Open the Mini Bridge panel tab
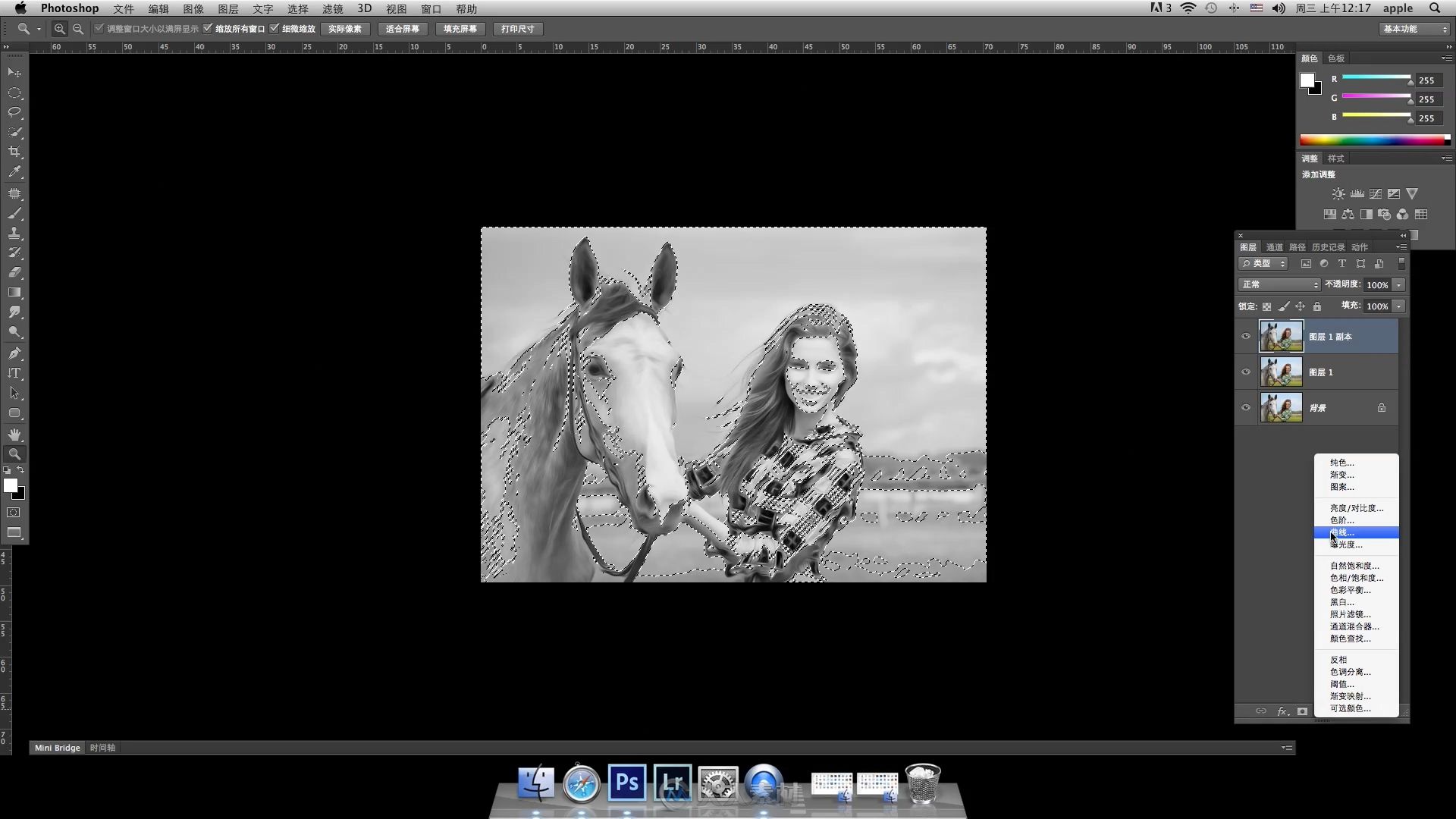This screenshot has width=1456, height=819. click(57, 748)
